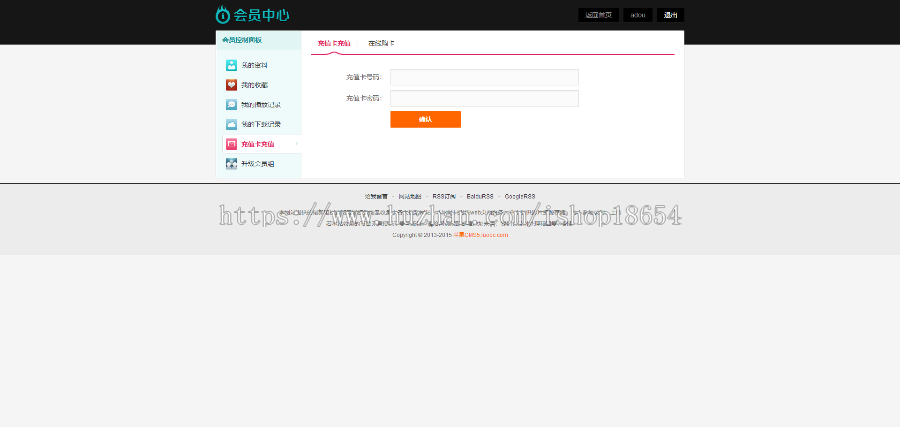The height and width of the screenshot is (427, 900).
Task: Open the RSS订阅 footer link
Action: click(444, 196)
